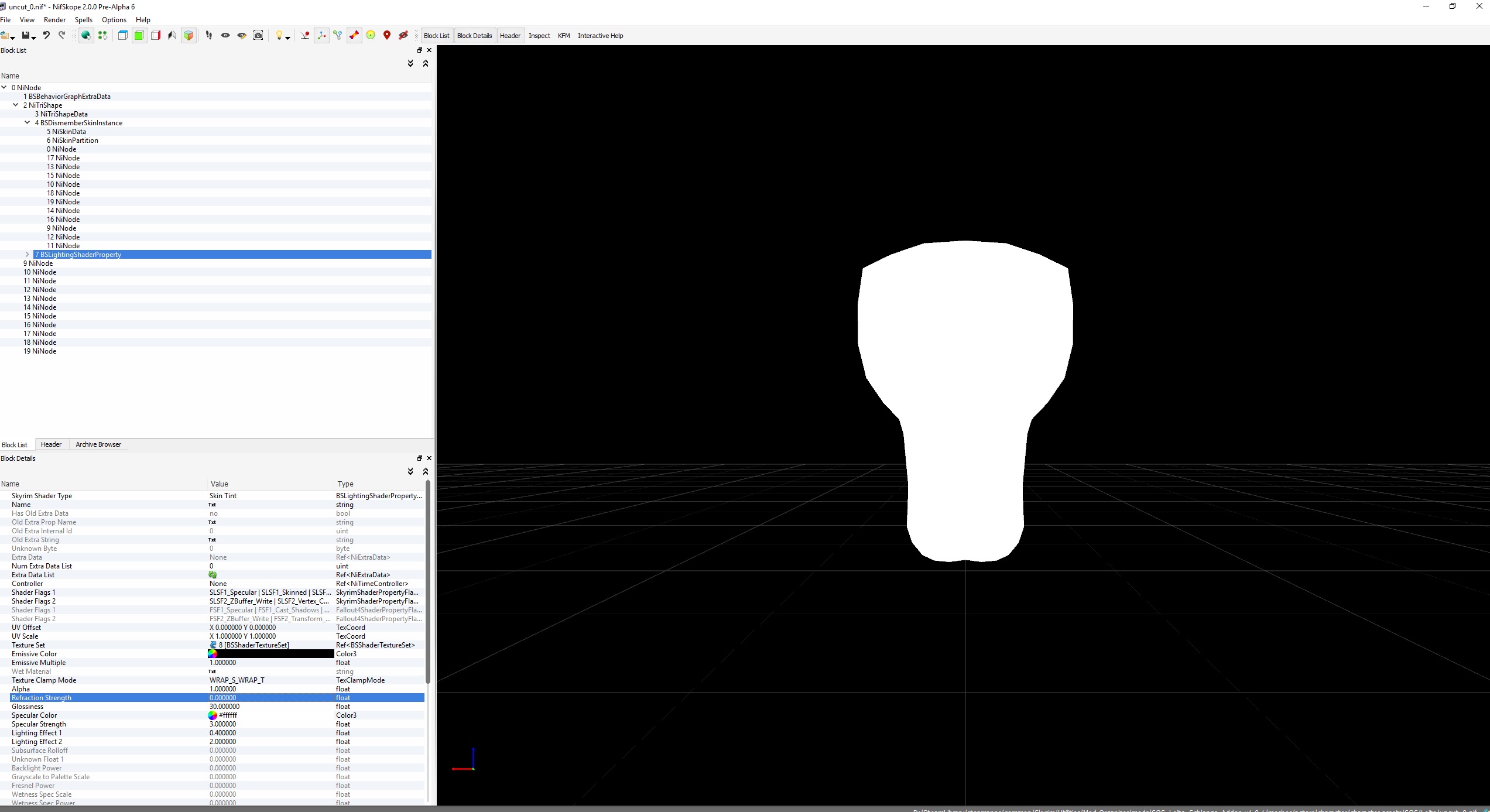Click the Undo arrow icon

46,36
